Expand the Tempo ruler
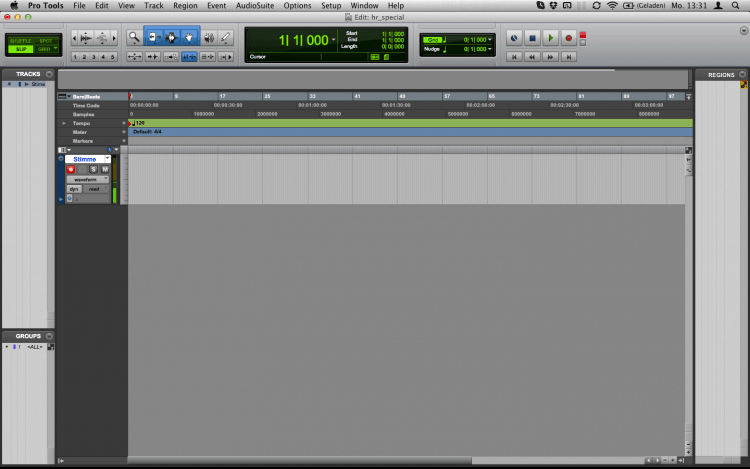The image size is (750, 469). point(64,123)
